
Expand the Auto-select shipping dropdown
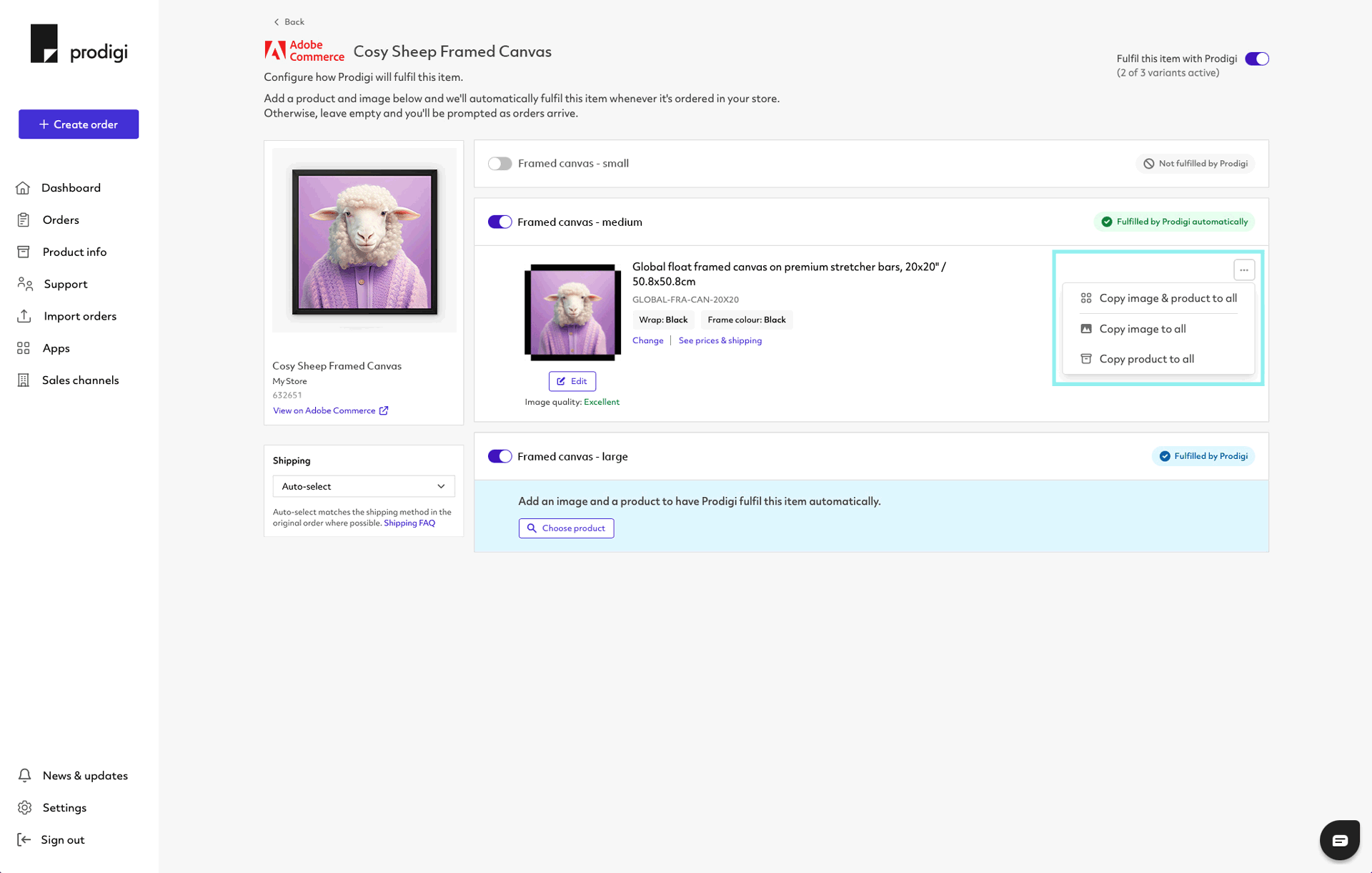362,486
